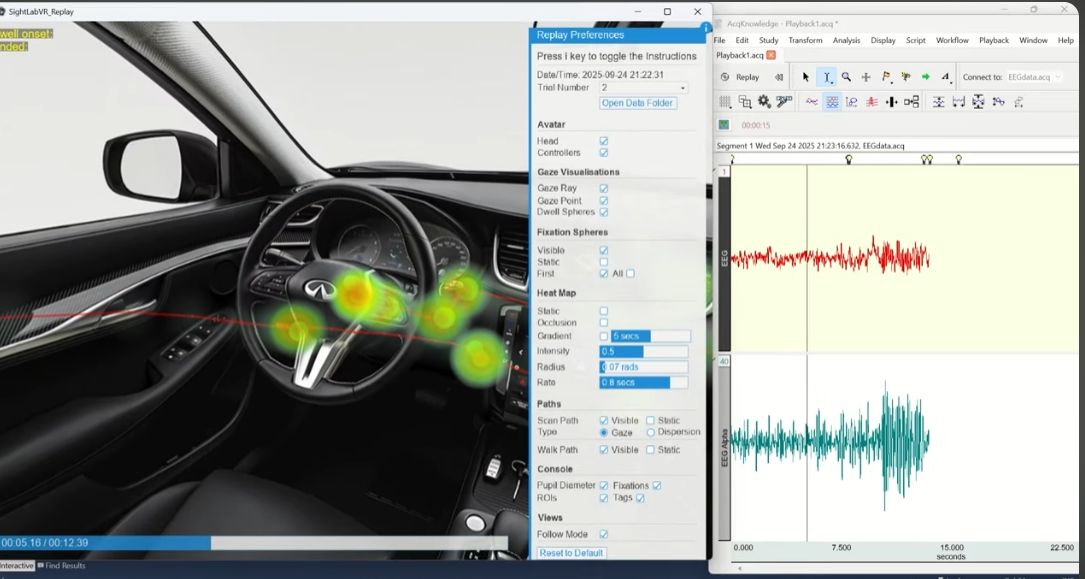Toggle the Follow Mode checkbox
1085x579 pixels.
pos(603,535)
